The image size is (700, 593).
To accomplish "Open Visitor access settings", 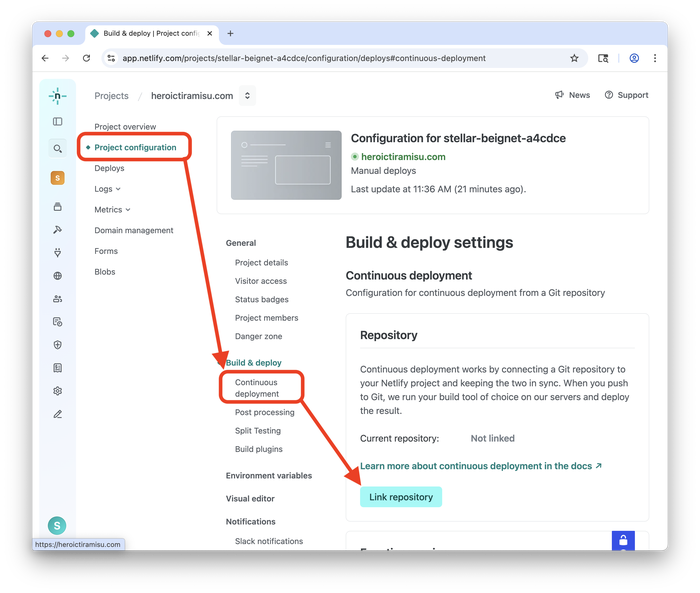I will click(261, 281).
